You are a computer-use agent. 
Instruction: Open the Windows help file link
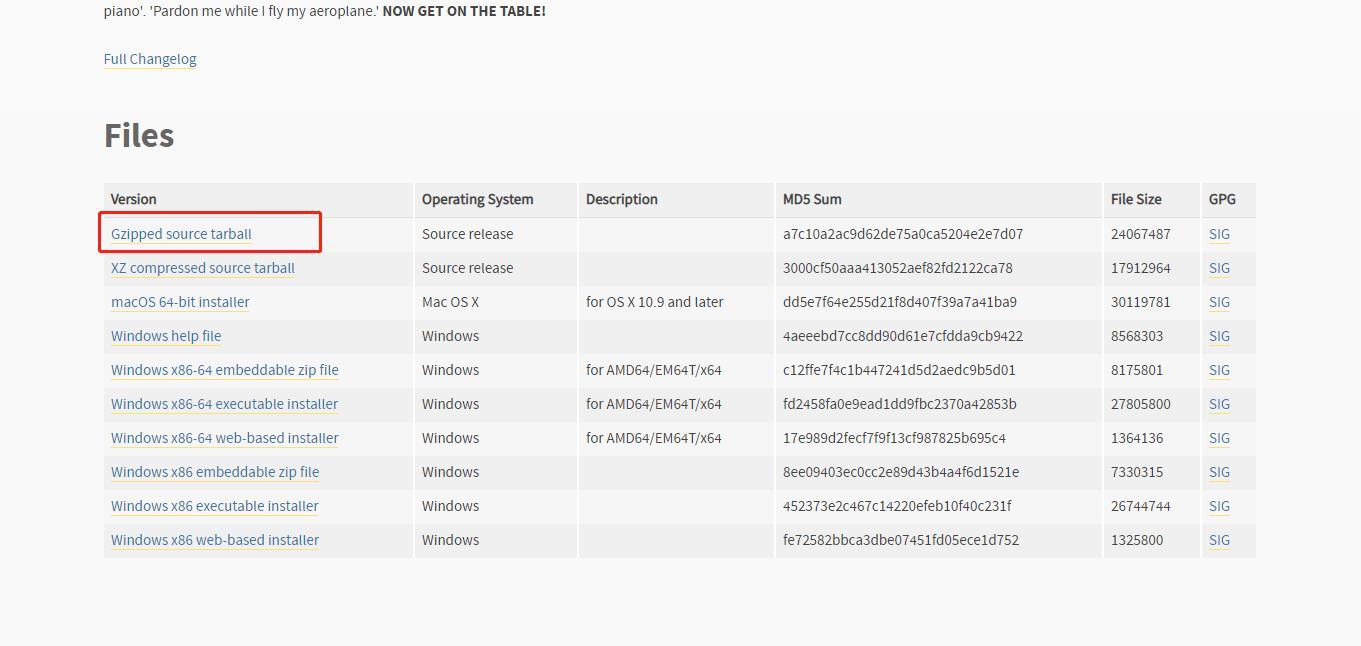tap(166, 336)
